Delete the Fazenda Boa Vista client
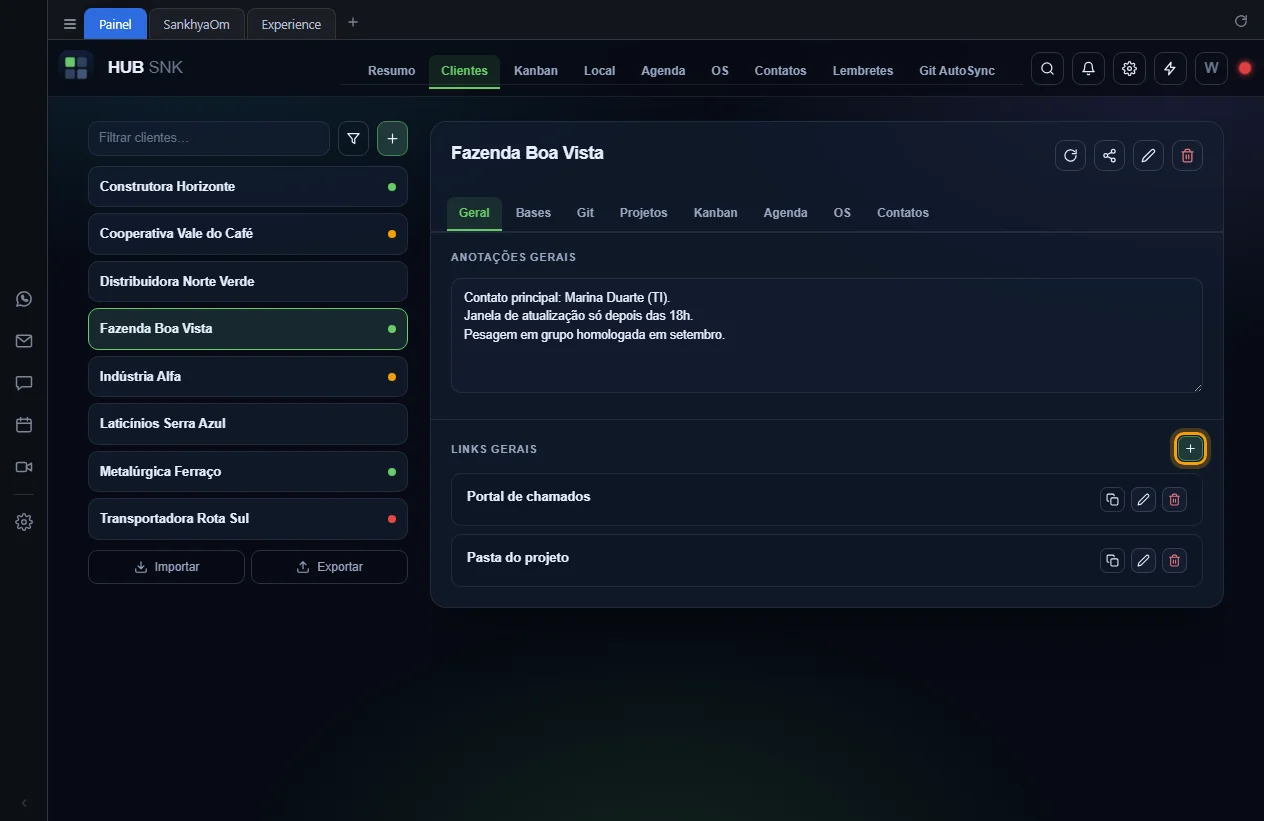Screen dimensions: 1264x821 click(1187, 155)
